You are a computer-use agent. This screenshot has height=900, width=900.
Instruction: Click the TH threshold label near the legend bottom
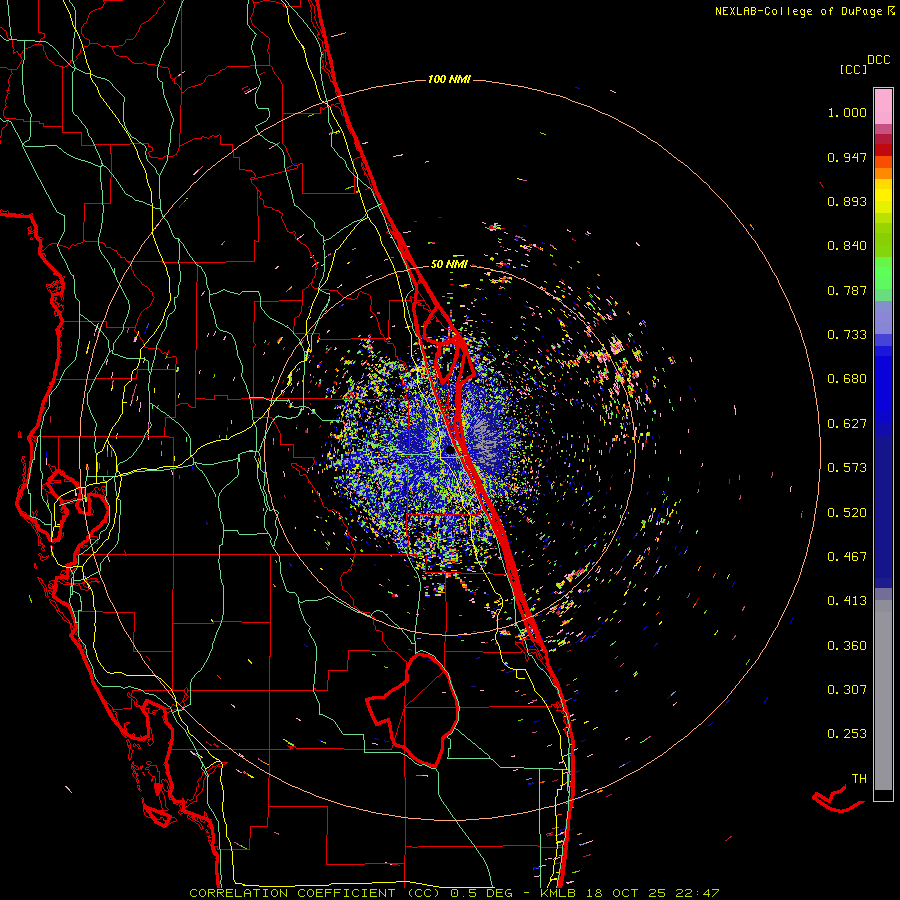tap(859, 779)
